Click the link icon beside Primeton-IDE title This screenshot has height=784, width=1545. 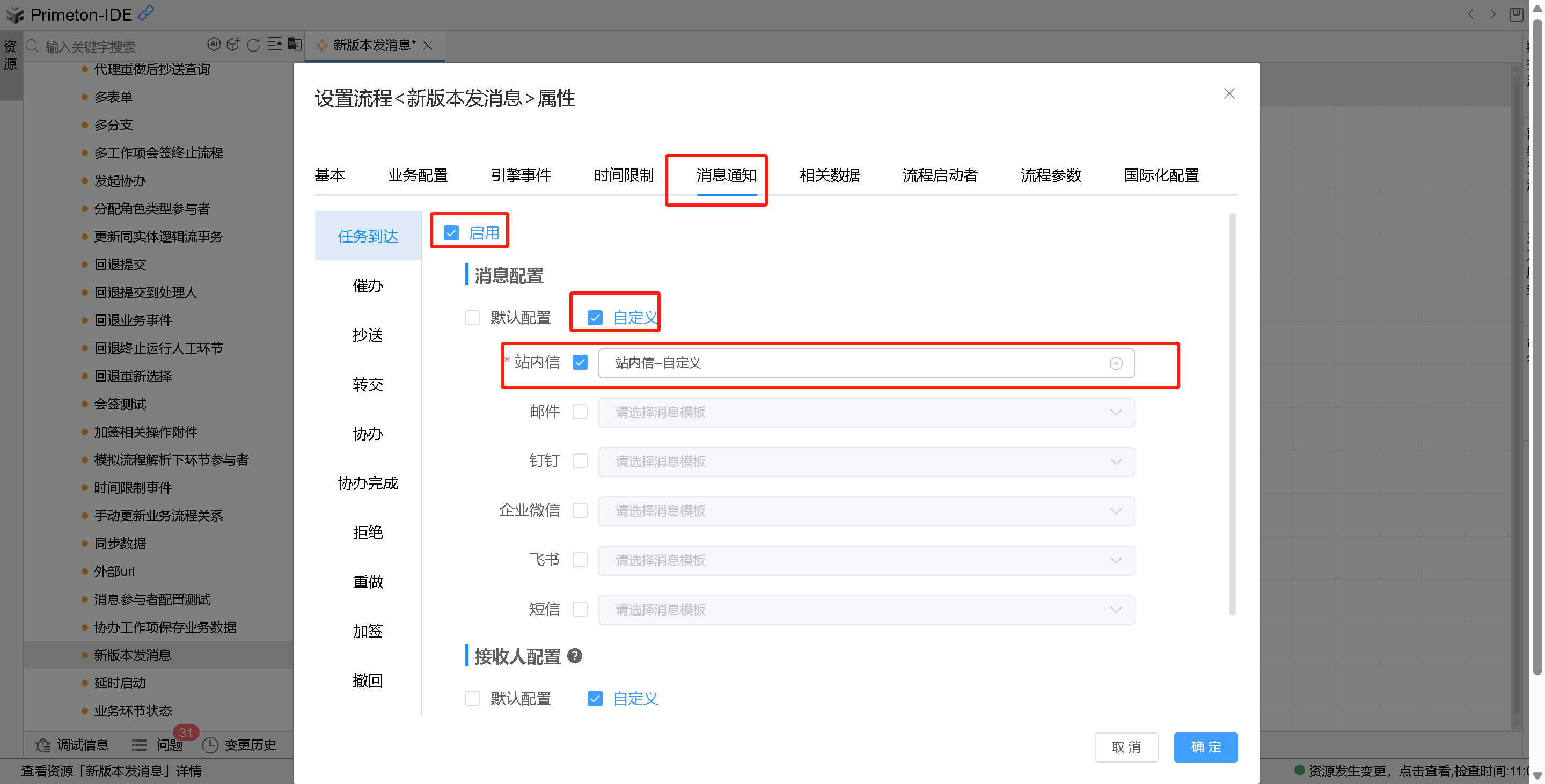(x=146, y=12)
